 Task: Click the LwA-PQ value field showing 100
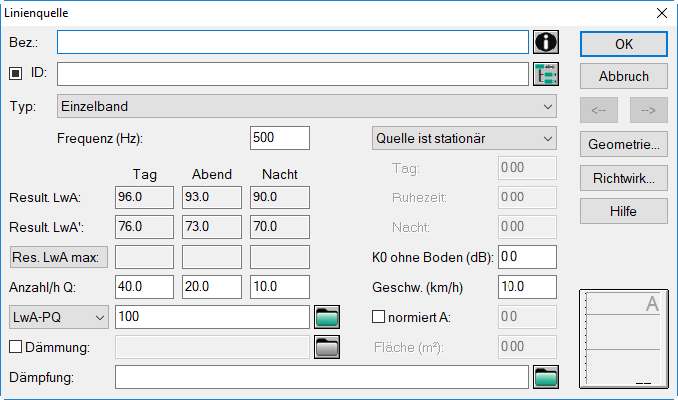click(x=212, y=317)
